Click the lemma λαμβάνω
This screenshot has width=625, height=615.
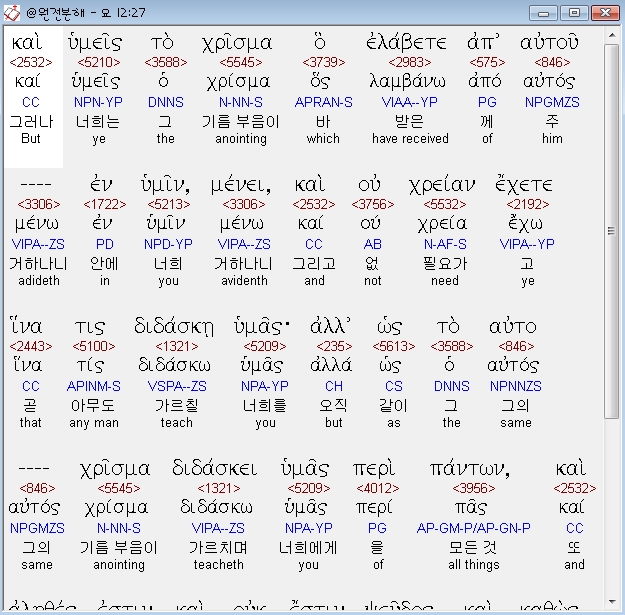(407, 82)
